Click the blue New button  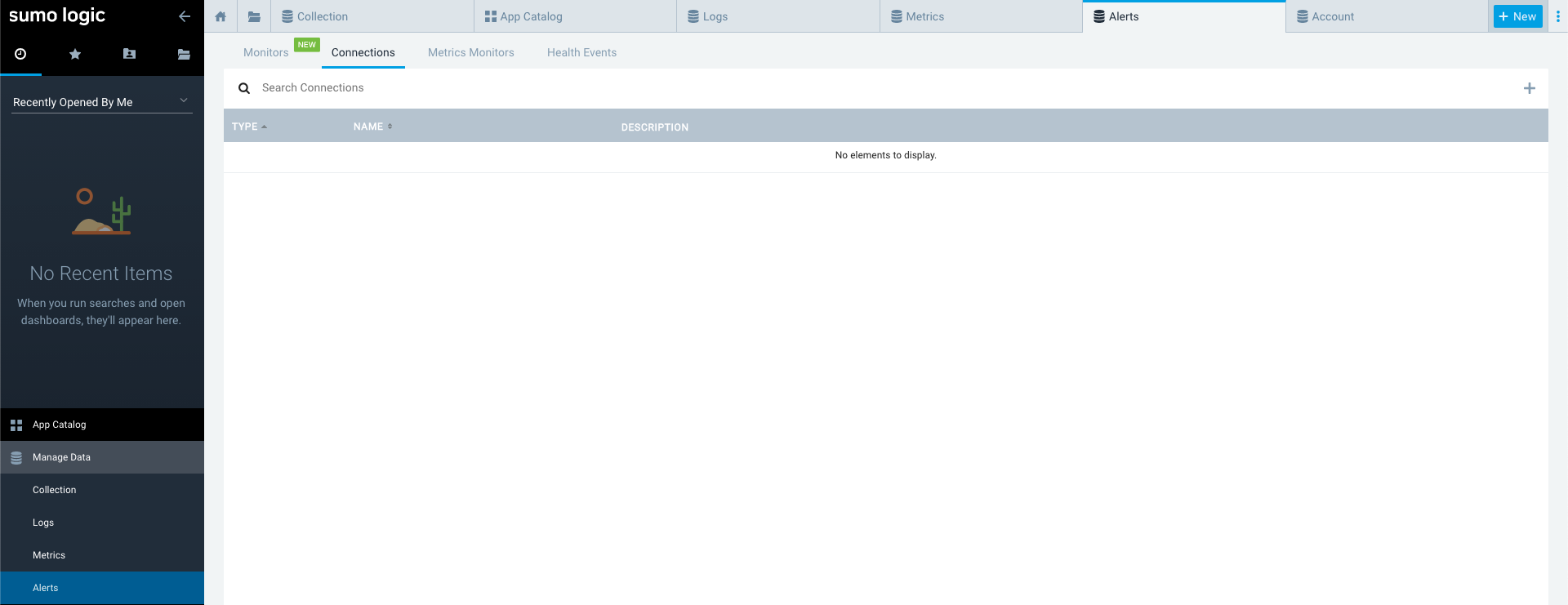pos(1517,16)
